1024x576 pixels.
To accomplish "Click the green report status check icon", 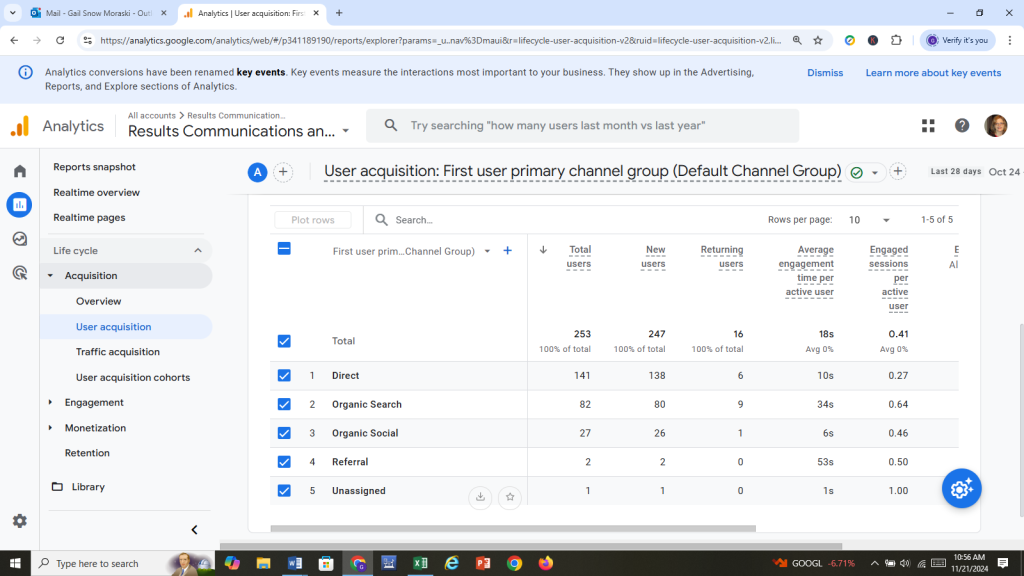I will tap(856, 172).
